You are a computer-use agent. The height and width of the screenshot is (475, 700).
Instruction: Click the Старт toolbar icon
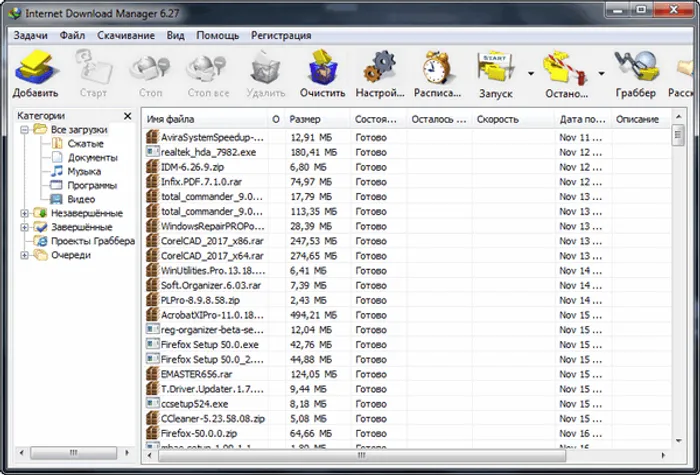[x=93, y=68]
